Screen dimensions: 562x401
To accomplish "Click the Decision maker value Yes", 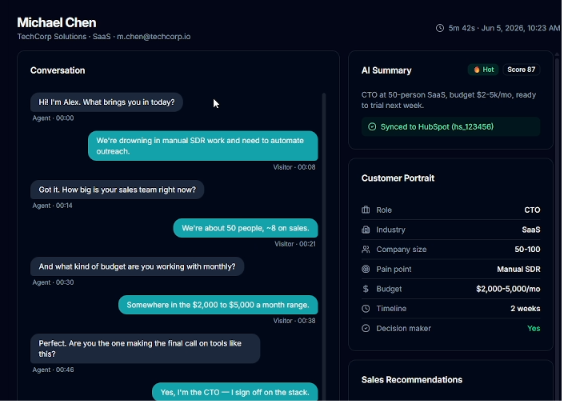I will (x=534, y=328).
